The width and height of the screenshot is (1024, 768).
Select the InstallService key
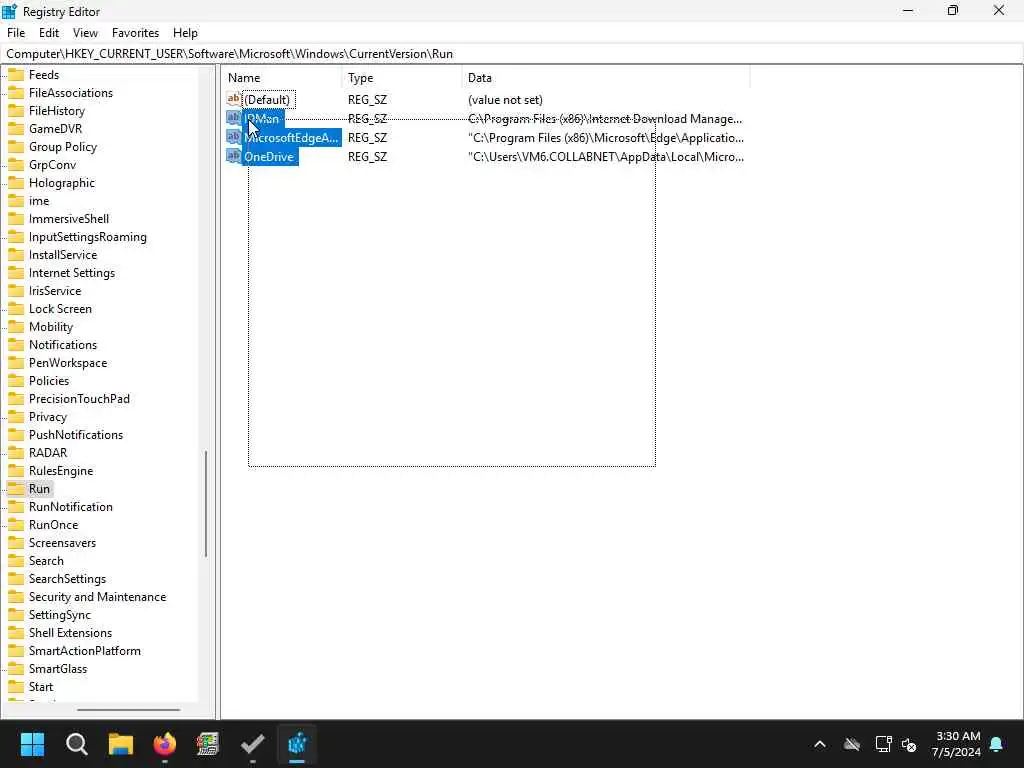click(x=63, y=255)
